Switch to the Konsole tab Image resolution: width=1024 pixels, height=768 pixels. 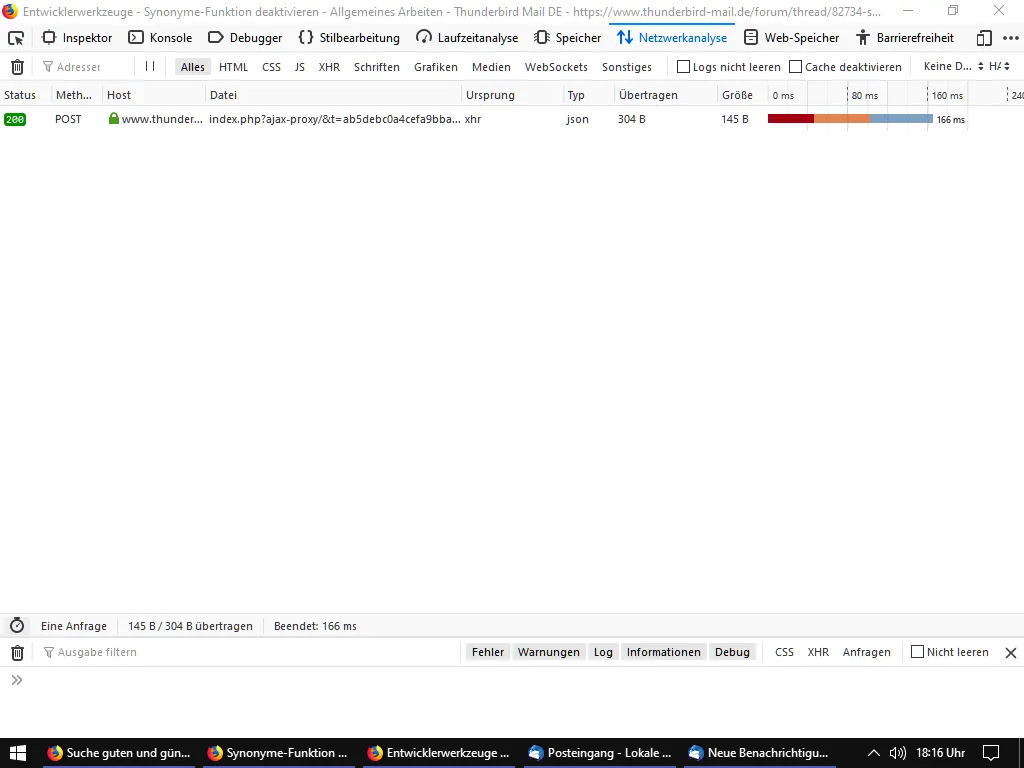(160, 38)
